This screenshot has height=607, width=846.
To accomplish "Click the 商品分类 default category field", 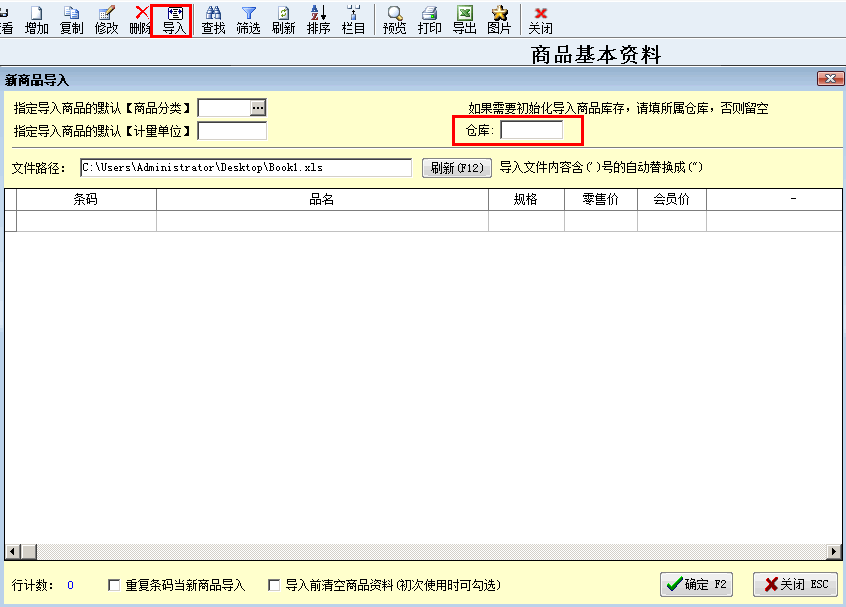I will point(224,108).
